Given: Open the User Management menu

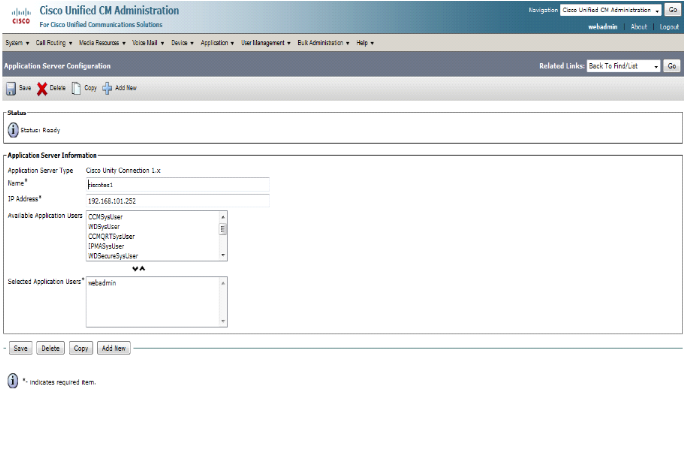Looking at the screenshot, I should tap(266, 43).
